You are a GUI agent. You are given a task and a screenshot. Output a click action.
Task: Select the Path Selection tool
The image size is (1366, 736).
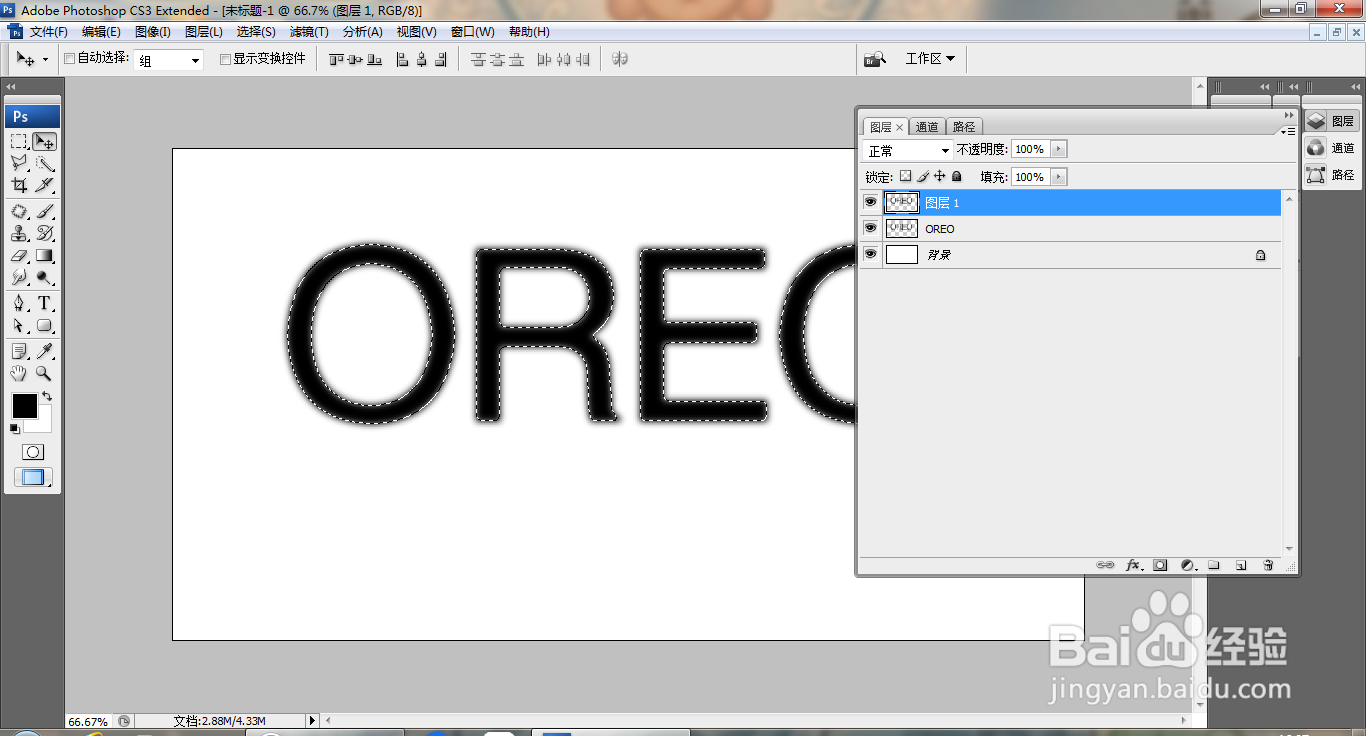[x=19, y=326]
